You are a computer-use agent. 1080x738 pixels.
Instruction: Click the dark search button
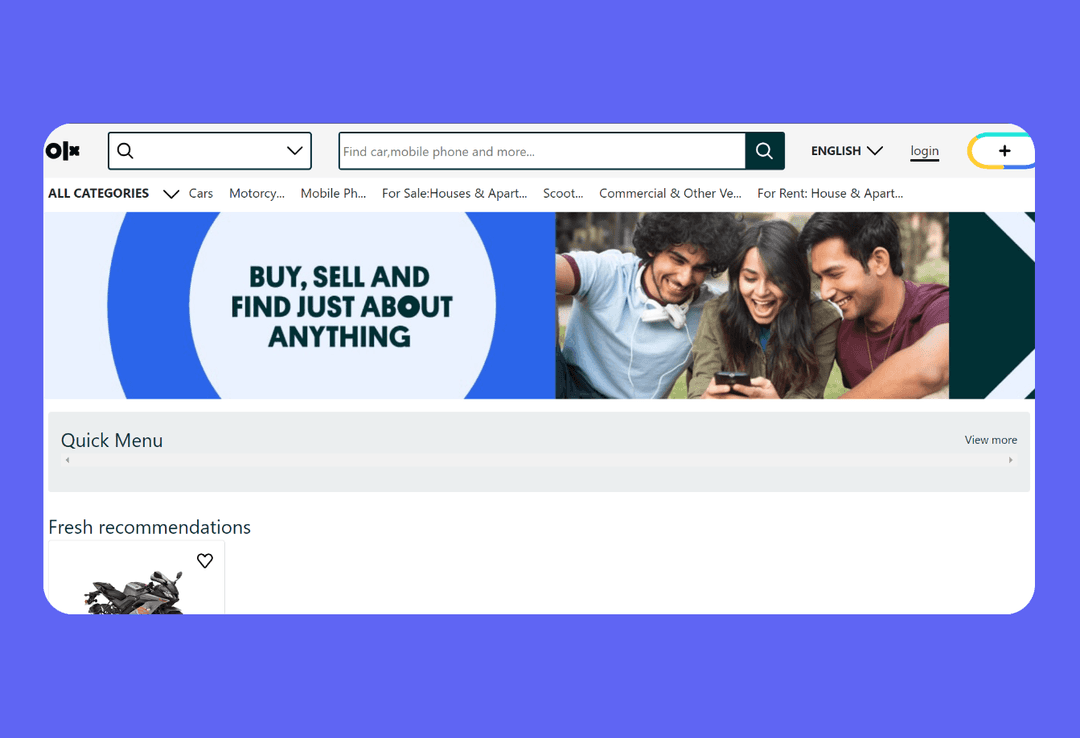point(765,151)
